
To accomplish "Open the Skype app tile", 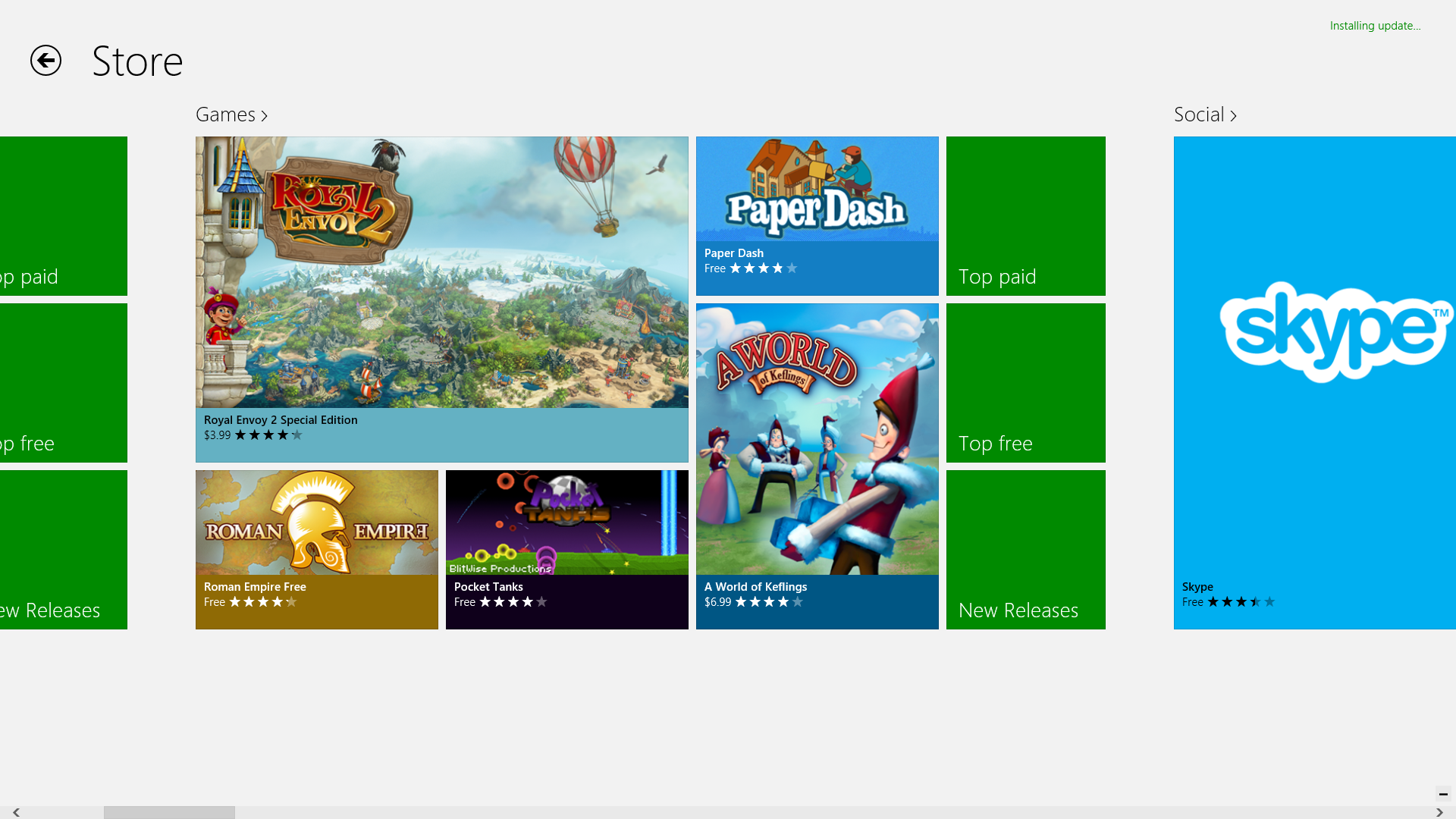I will [1314, 382].
